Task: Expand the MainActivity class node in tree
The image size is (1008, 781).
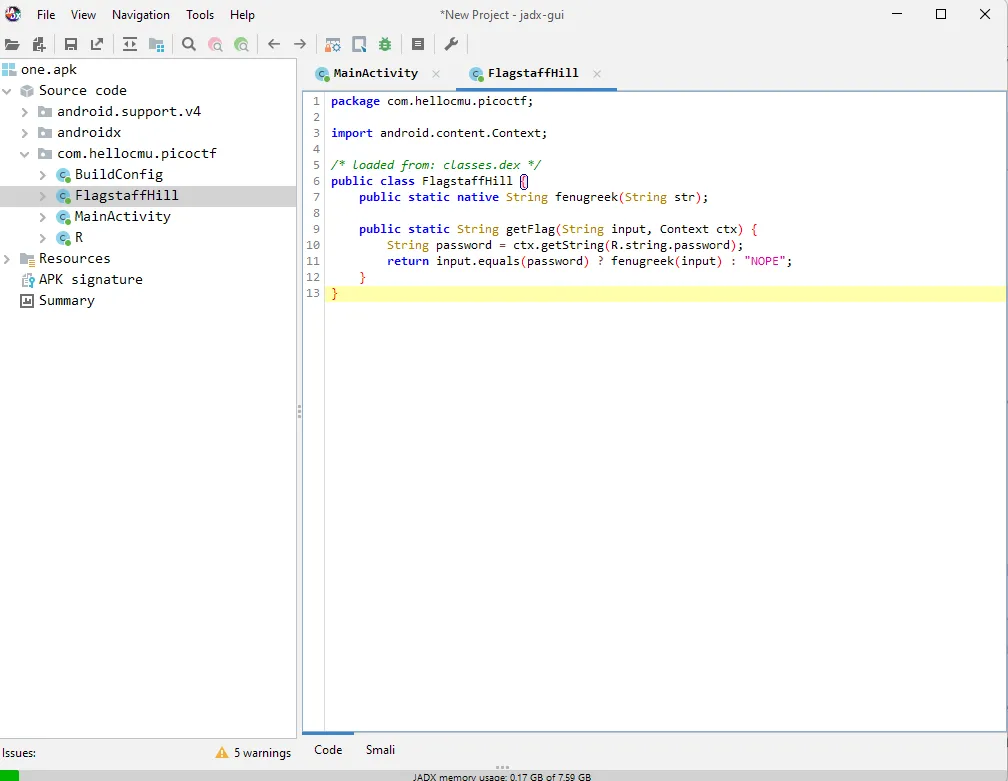Action: click(42, 217)
